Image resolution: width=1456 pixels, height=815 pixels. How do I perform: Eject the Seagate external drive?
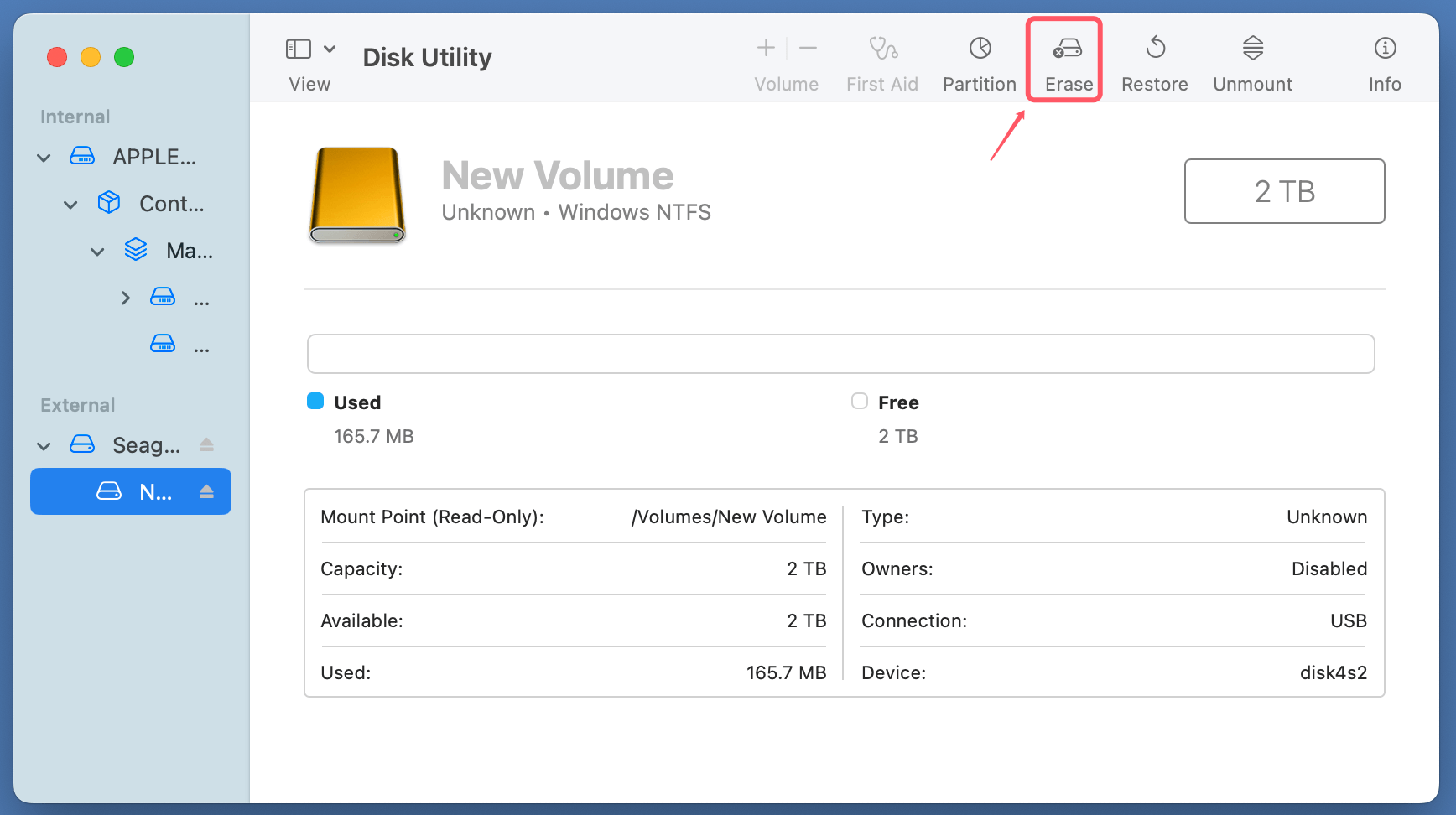206,445
